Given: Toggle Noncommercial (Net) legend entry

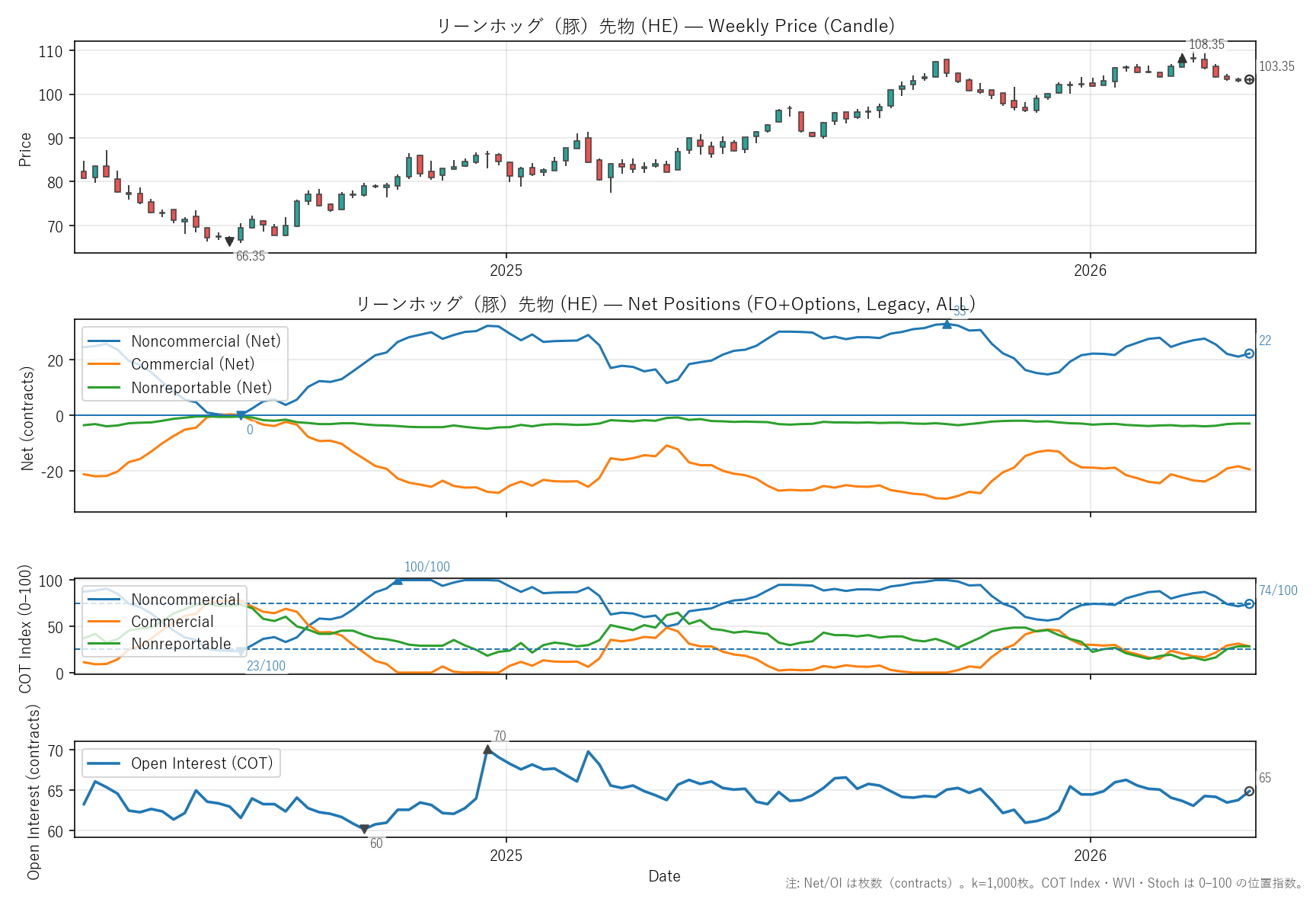Looking at the screenshot, I should pos(206,341).
